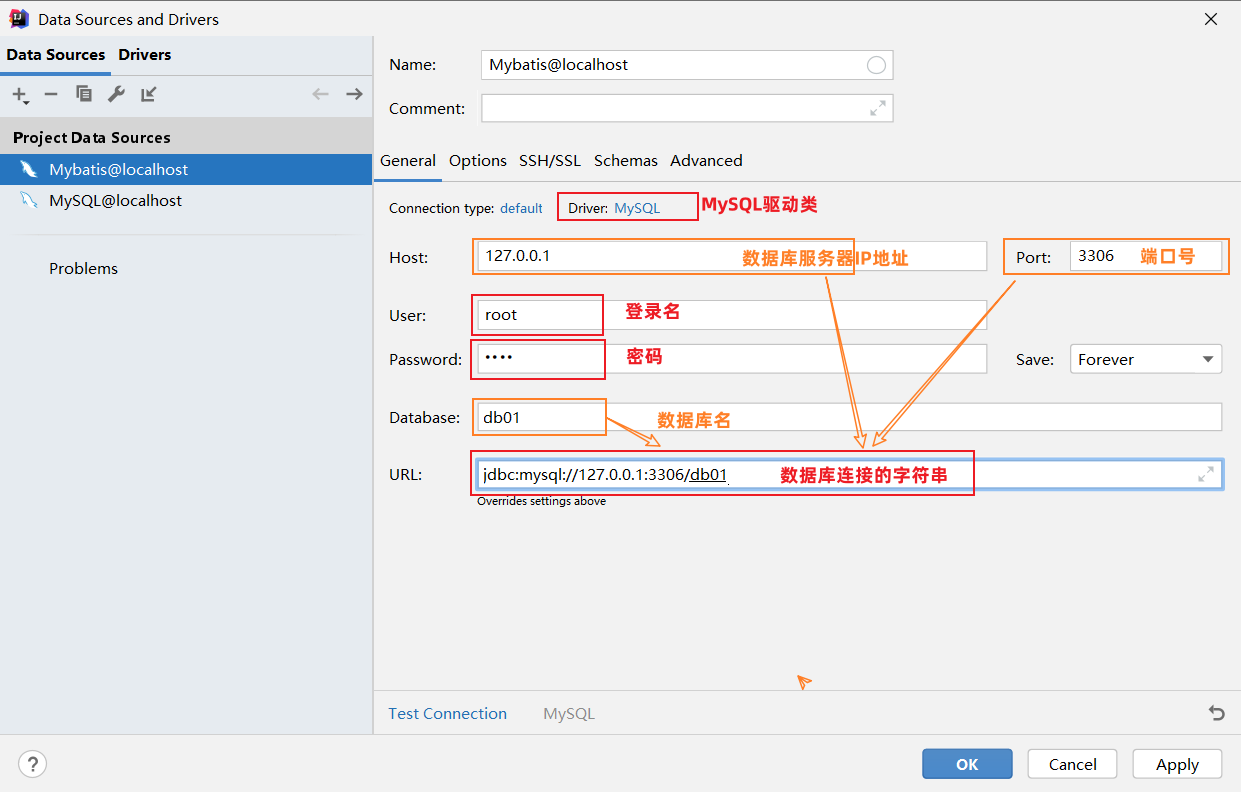Screen dimensions: 1241x792
Task: Add a new data source with plus icon
Action: pos(20,94)
